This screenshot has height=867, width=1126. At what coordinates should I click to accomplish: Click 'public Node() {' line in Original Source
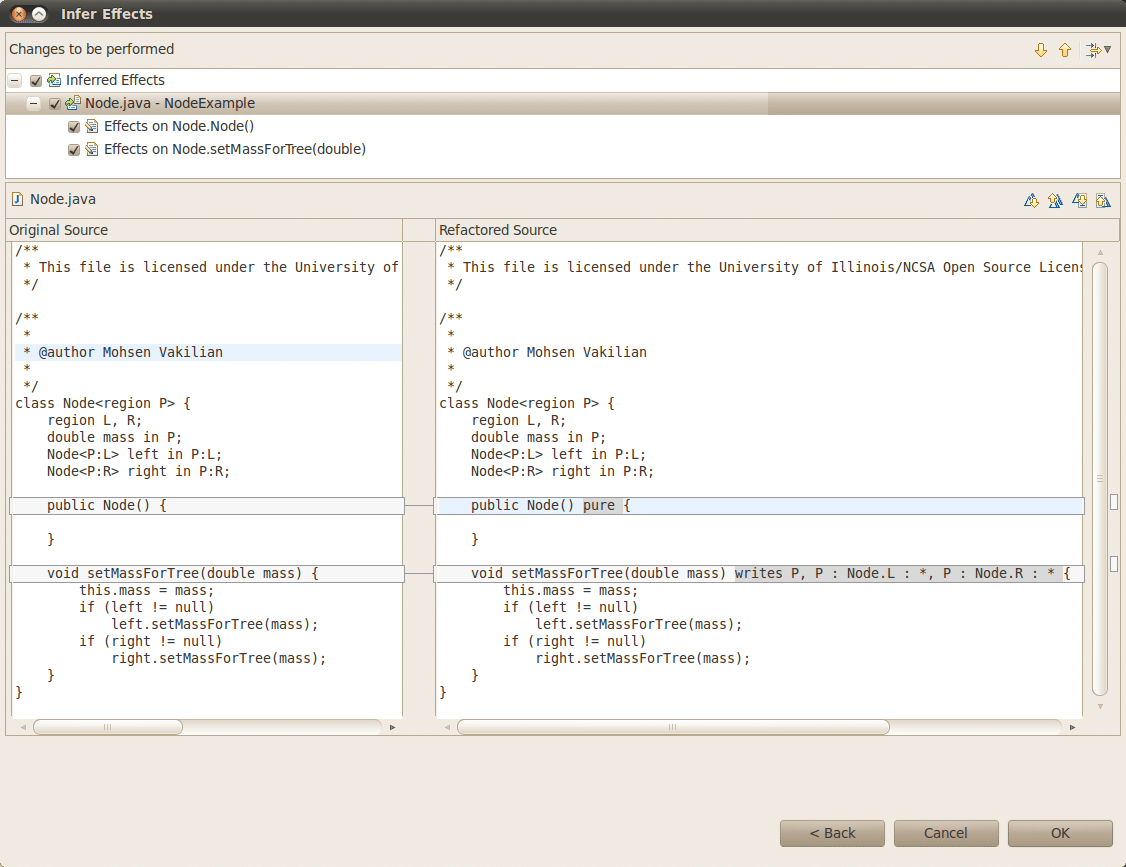click(x=107, y=505)
